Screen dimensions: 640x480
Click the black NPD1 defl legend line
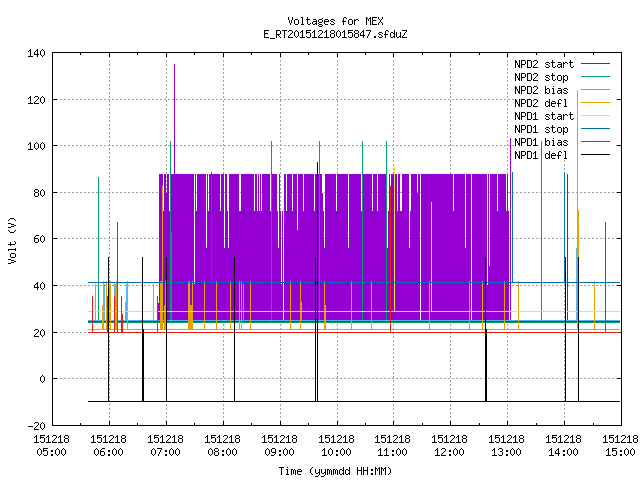click(595, 155)
